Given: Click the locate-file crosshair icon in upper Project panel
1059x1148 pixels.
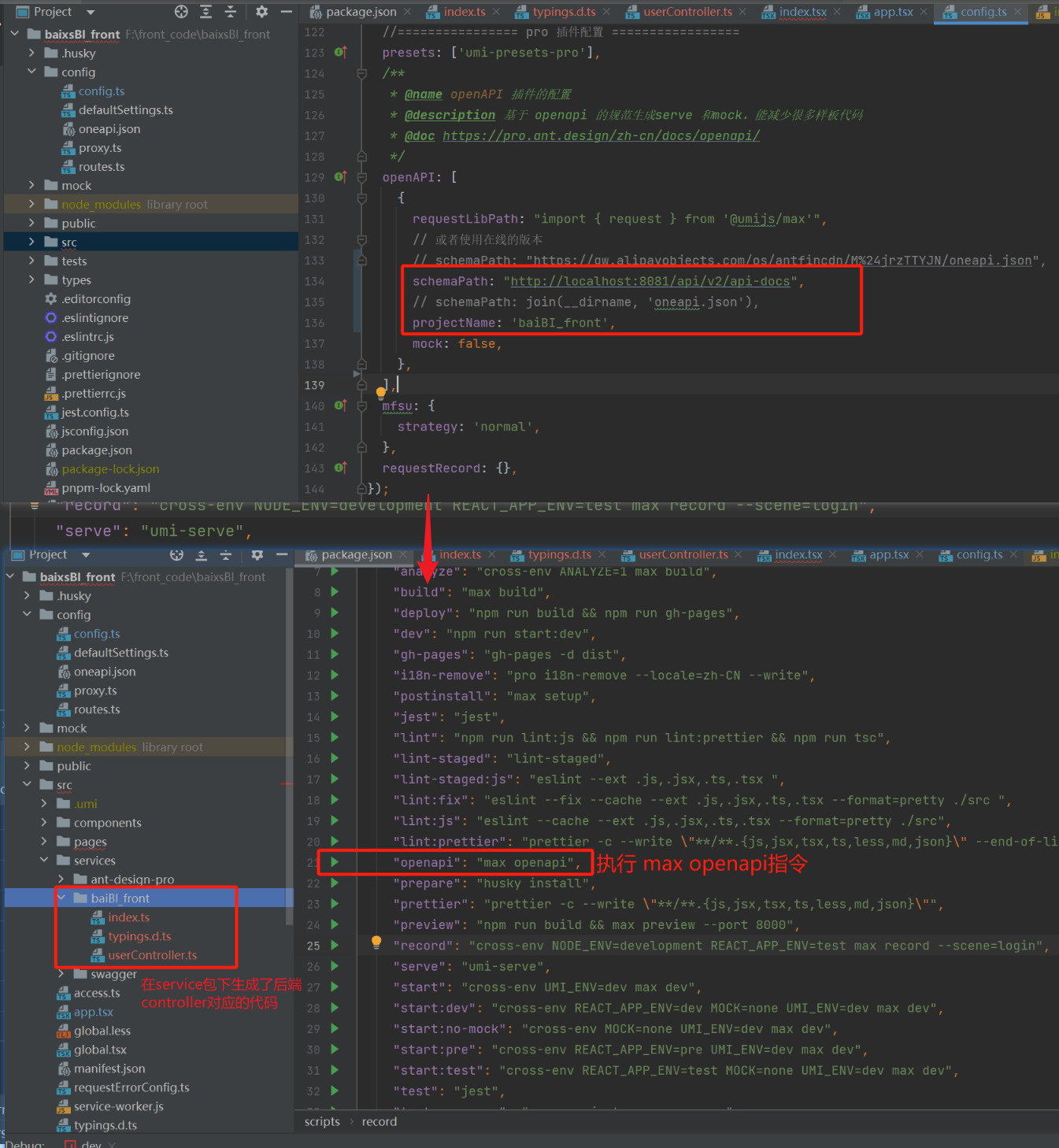Looking at the screenshot, I should 181,12.
